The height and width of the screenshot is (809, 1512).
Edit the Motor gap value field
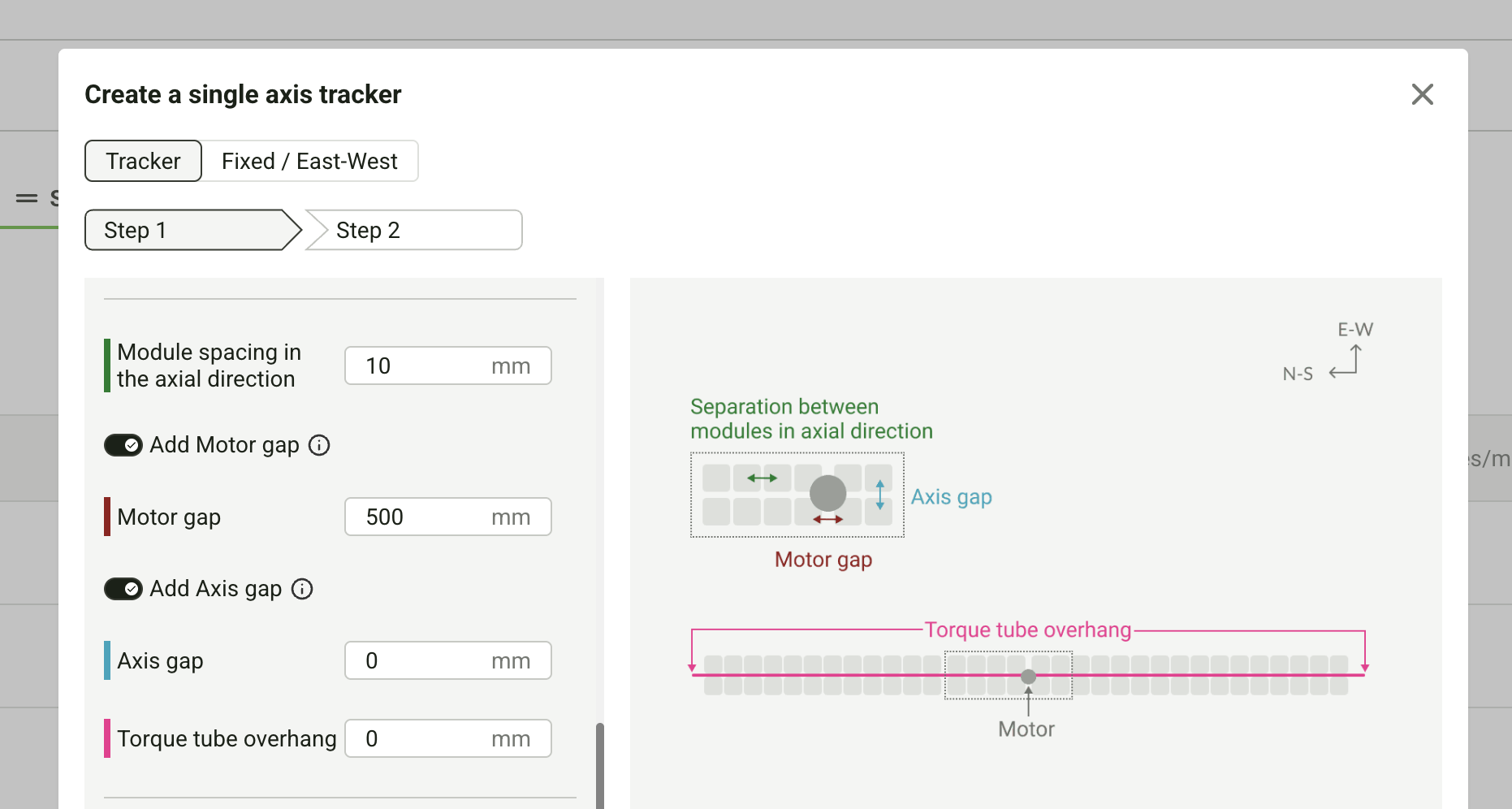tap(447, 517)
